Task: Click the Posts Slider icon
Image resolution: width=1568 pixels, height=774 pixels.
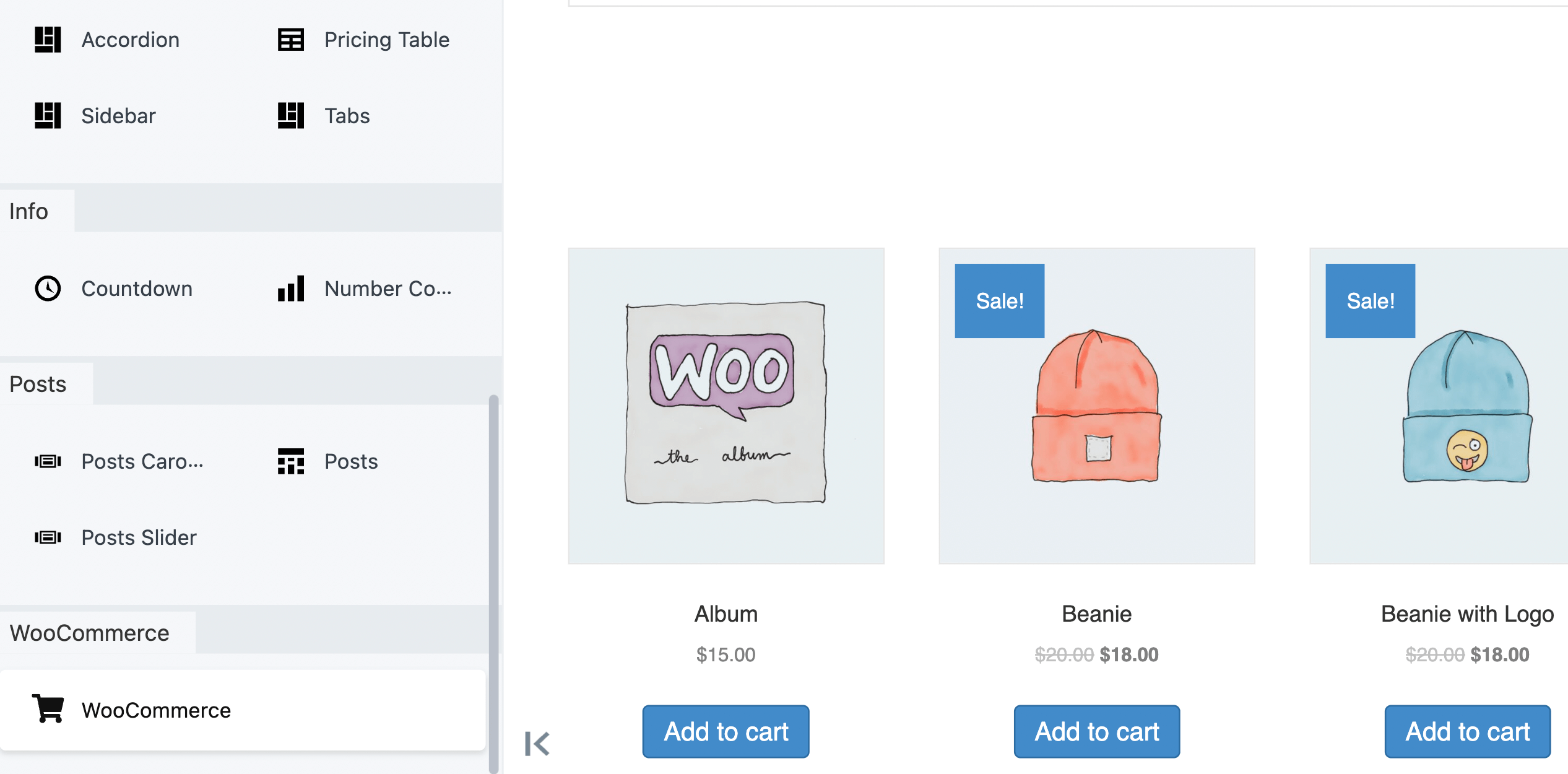Action: [x=48, y=537]
